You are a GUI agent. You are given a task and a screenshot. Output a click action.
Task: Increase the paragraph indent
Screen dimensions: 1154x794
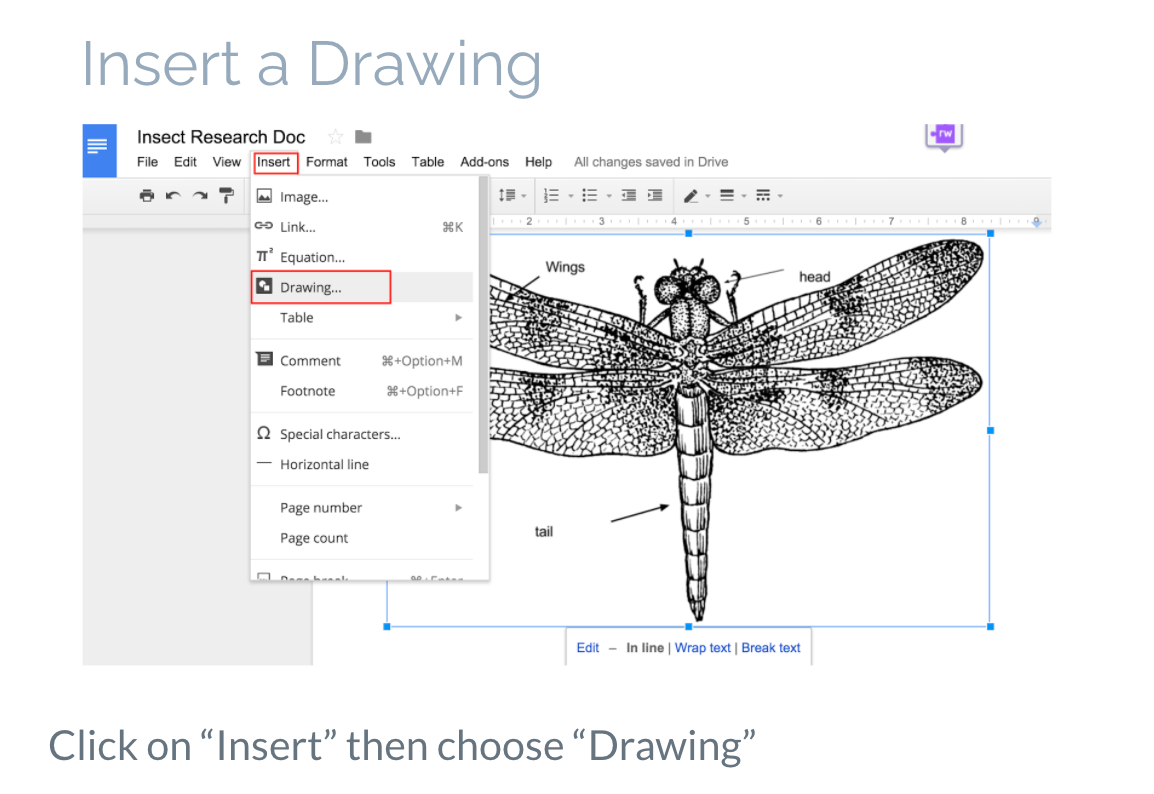pos(654,195)
